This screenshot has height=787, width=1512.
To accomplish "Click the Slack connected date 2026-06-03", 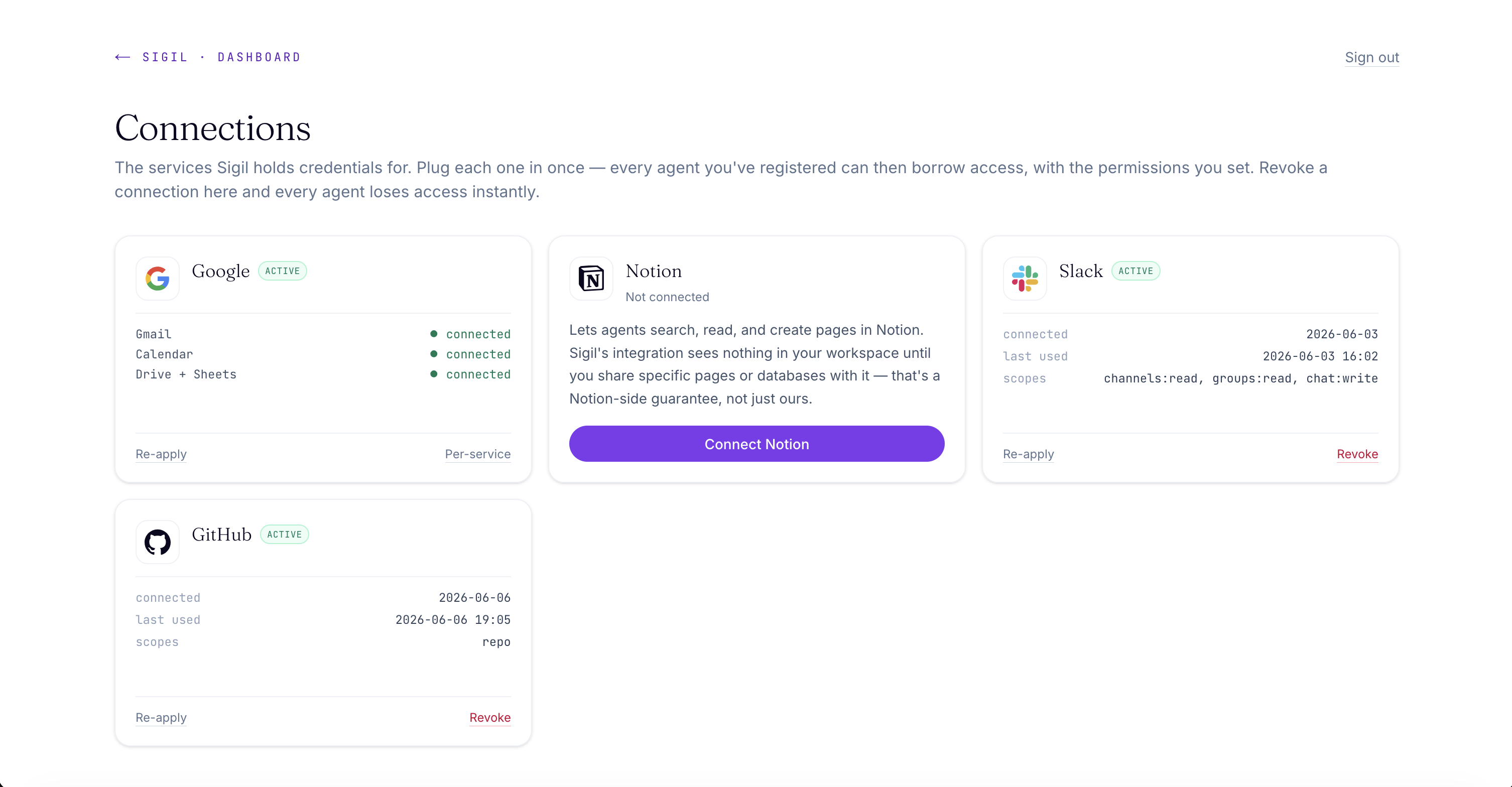I will point(1342,334).
